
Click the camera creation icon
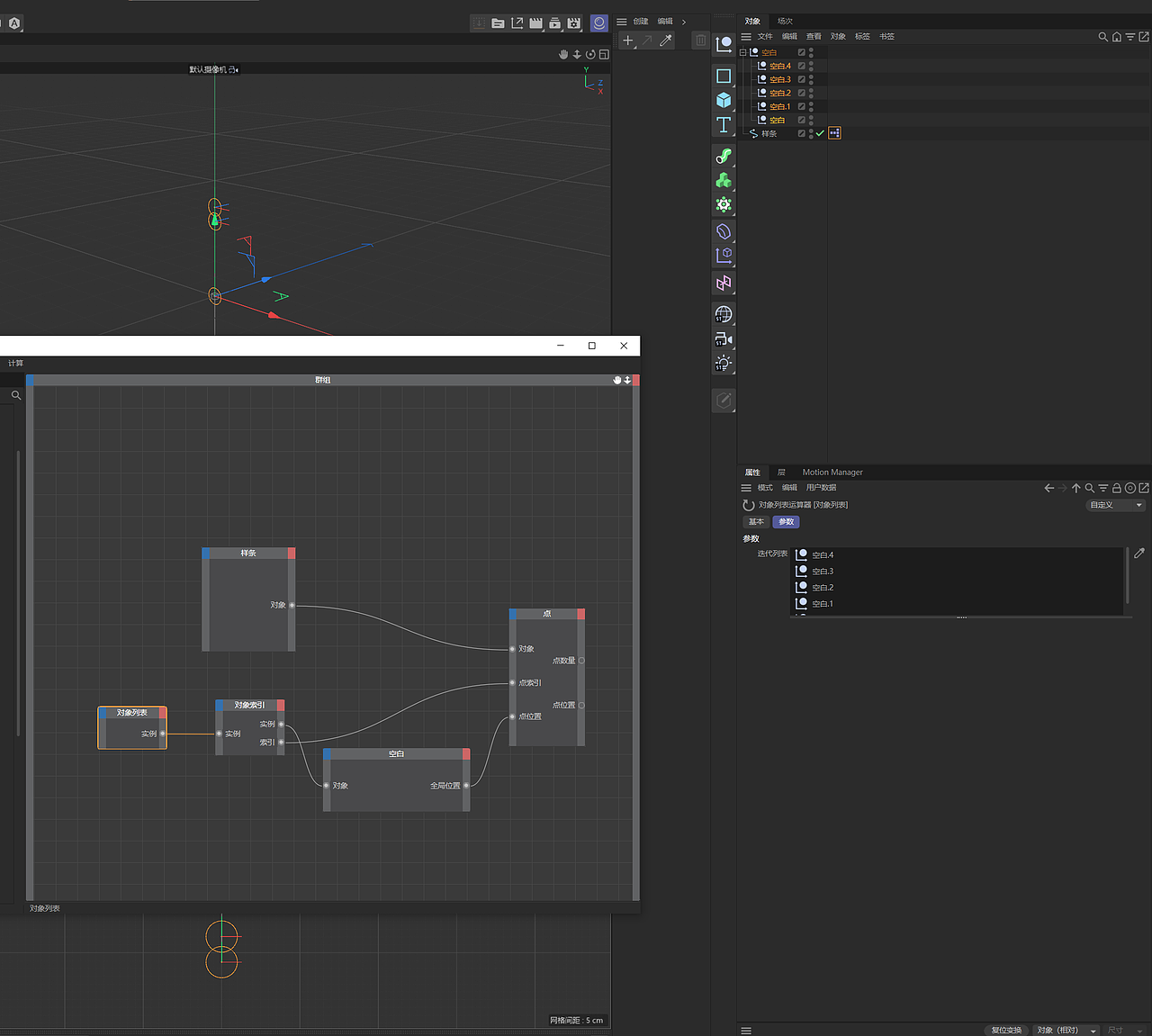(x=724, y=338)
